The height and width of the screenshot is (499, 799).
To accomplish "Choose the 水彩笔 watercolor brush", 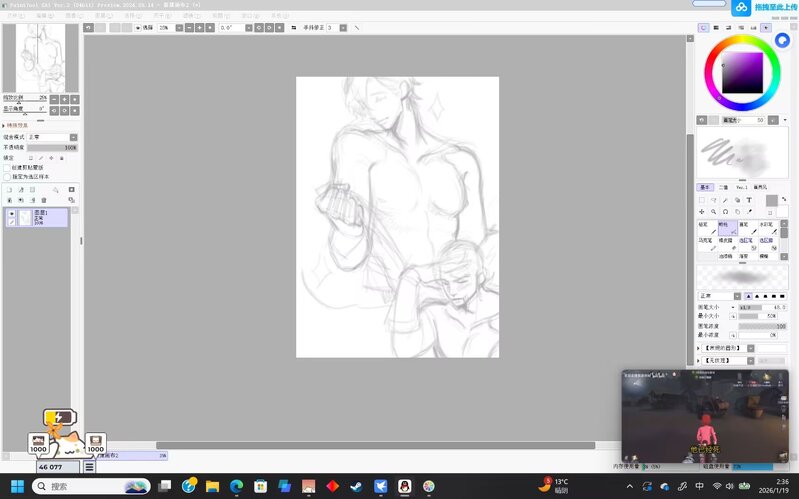I will (768, 228).
